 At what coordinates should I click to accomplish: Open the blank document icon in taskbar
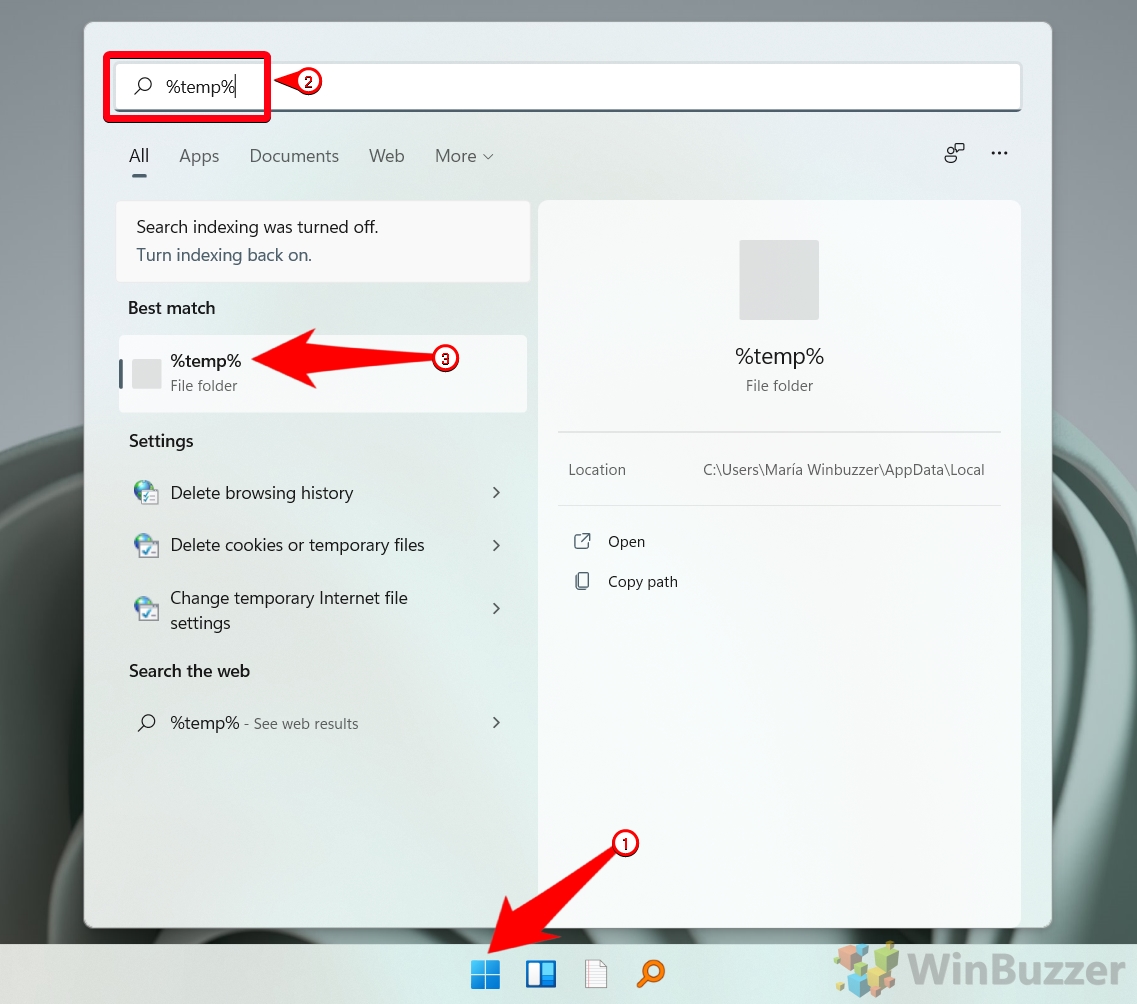(x=596, y=974)
